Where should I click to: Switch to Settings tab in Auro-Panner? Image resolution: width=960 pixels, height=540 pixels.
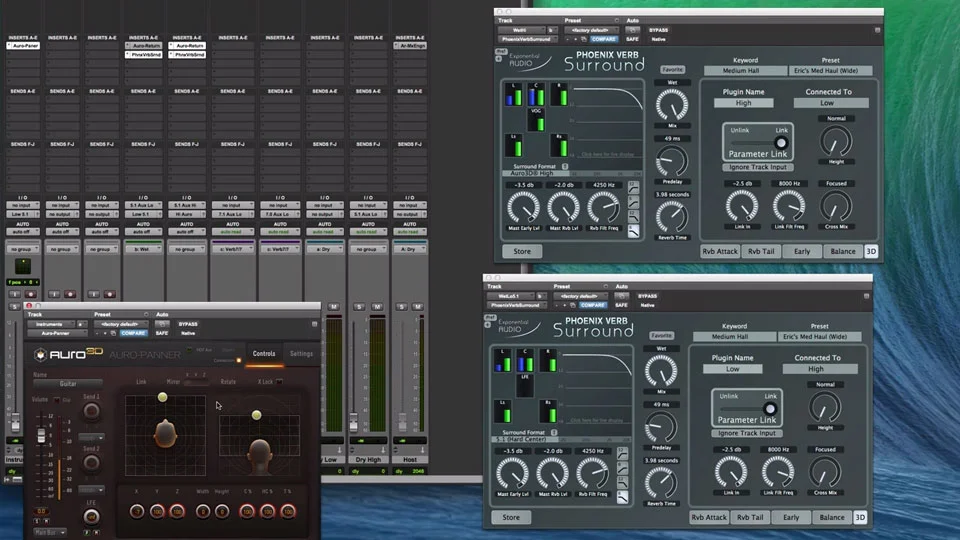tap(301, 353)
